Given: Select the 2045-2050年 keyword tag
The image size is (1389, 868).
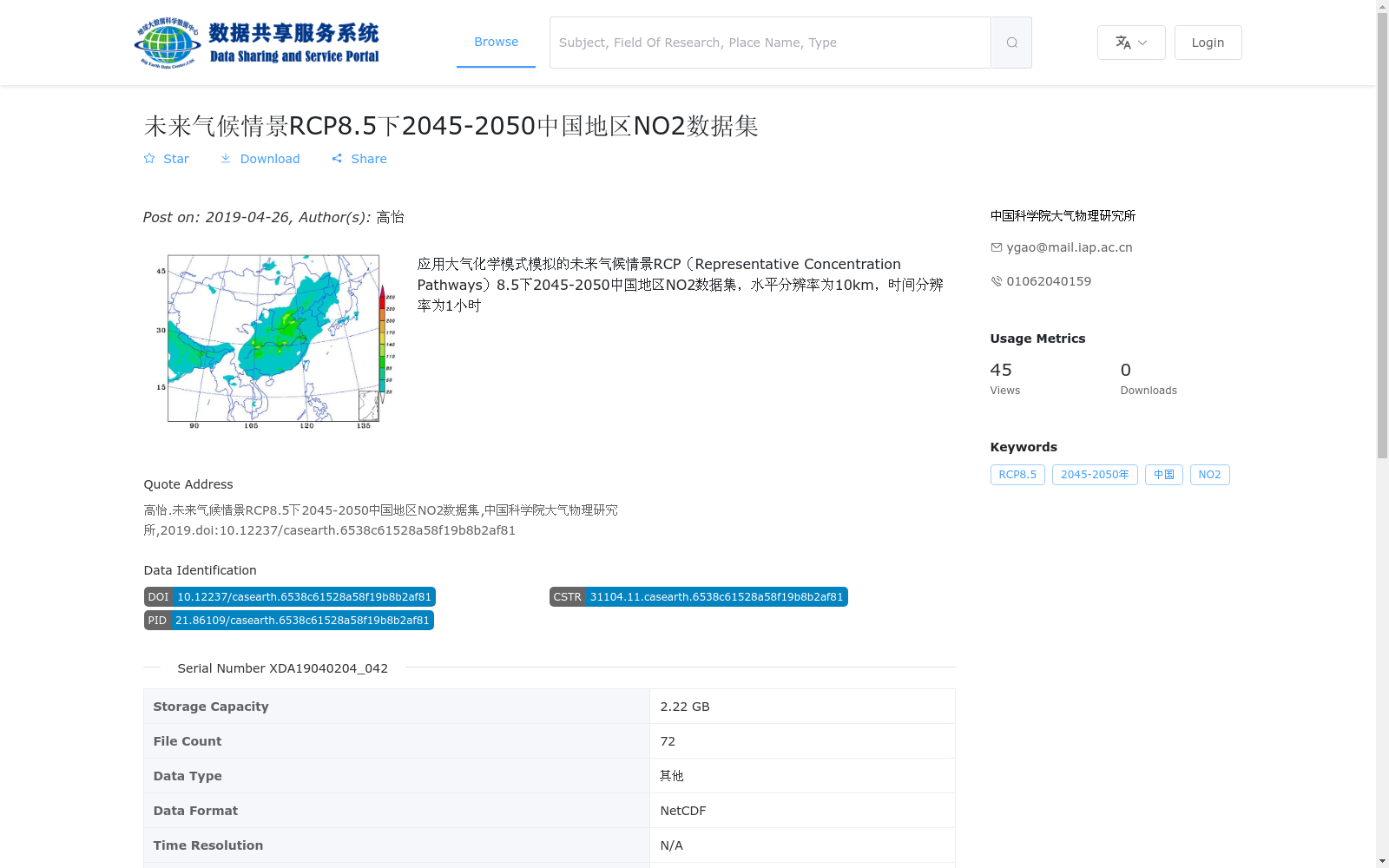Looking at the screenshot, I should 1095,475.
